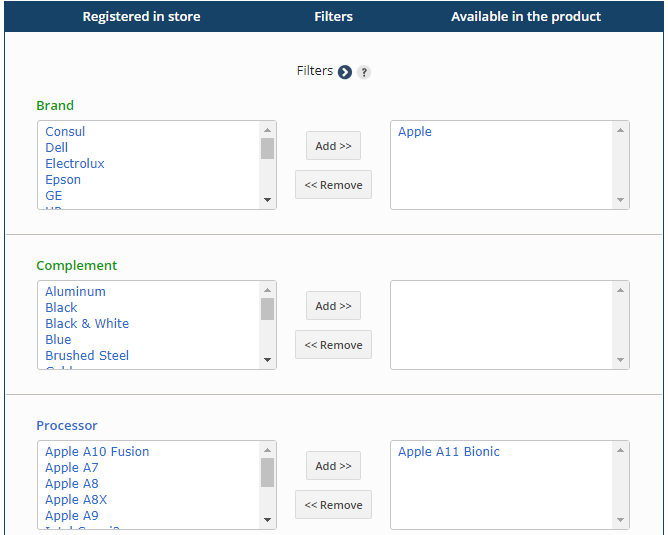Select Brushed Steel complement
Viewport: 668px width, 535px height.
click(x=87, y=356)
